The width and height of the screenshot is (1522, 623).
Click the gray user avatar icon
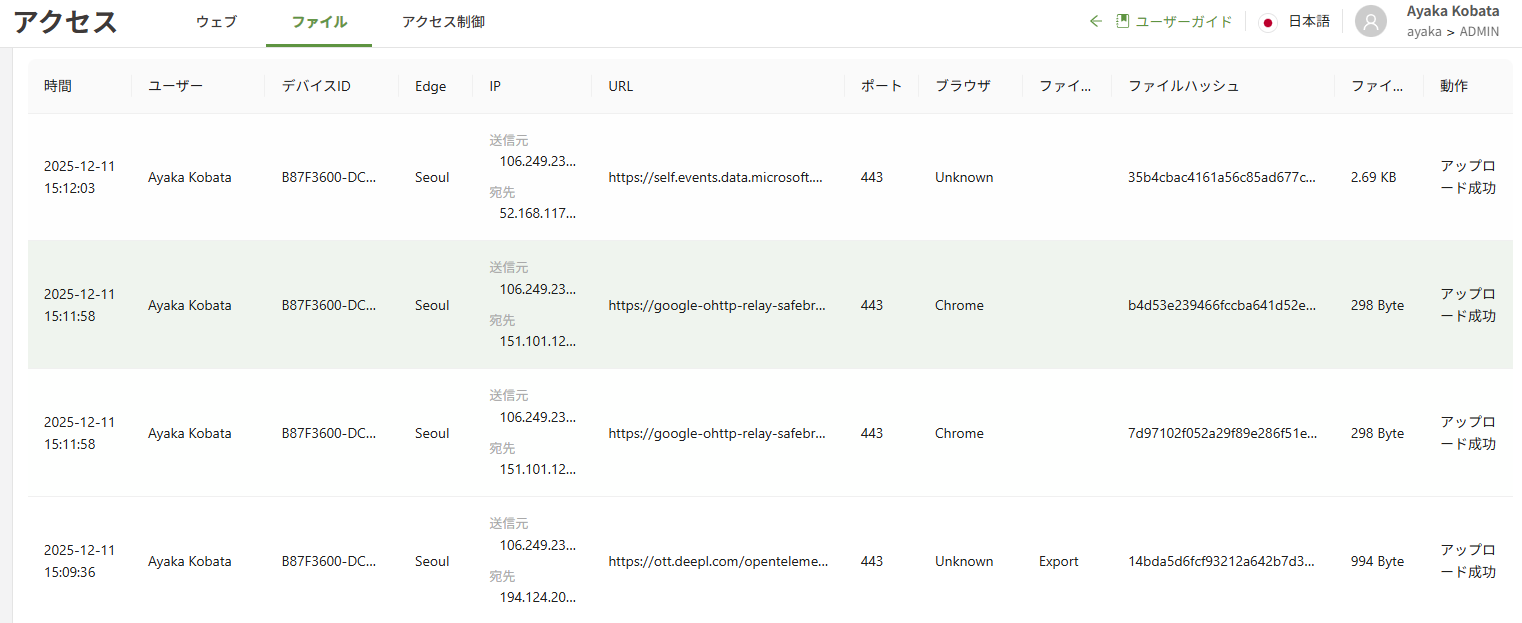coord(1371,21)
